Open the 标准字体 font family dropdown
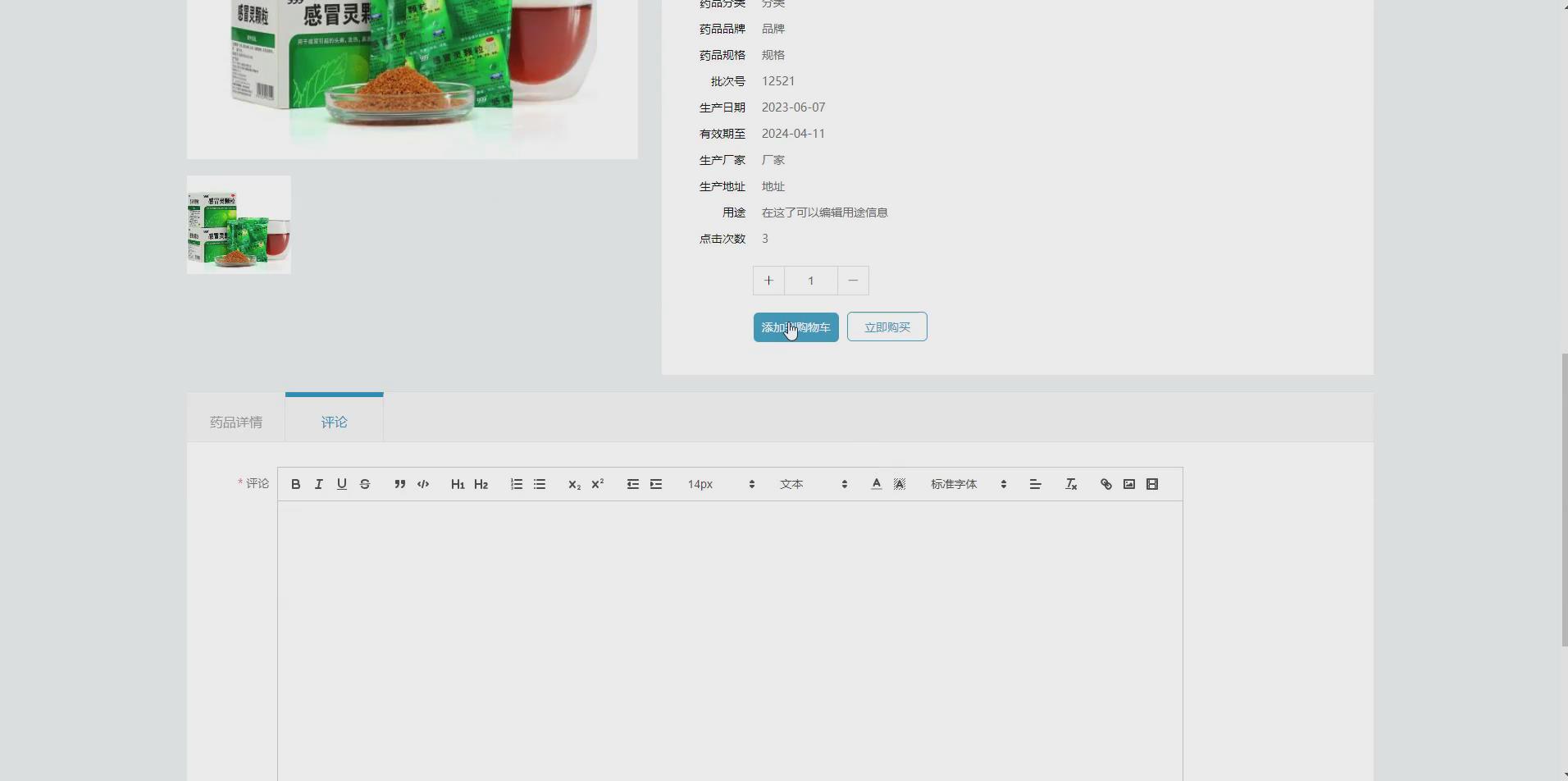 [966, 484]
